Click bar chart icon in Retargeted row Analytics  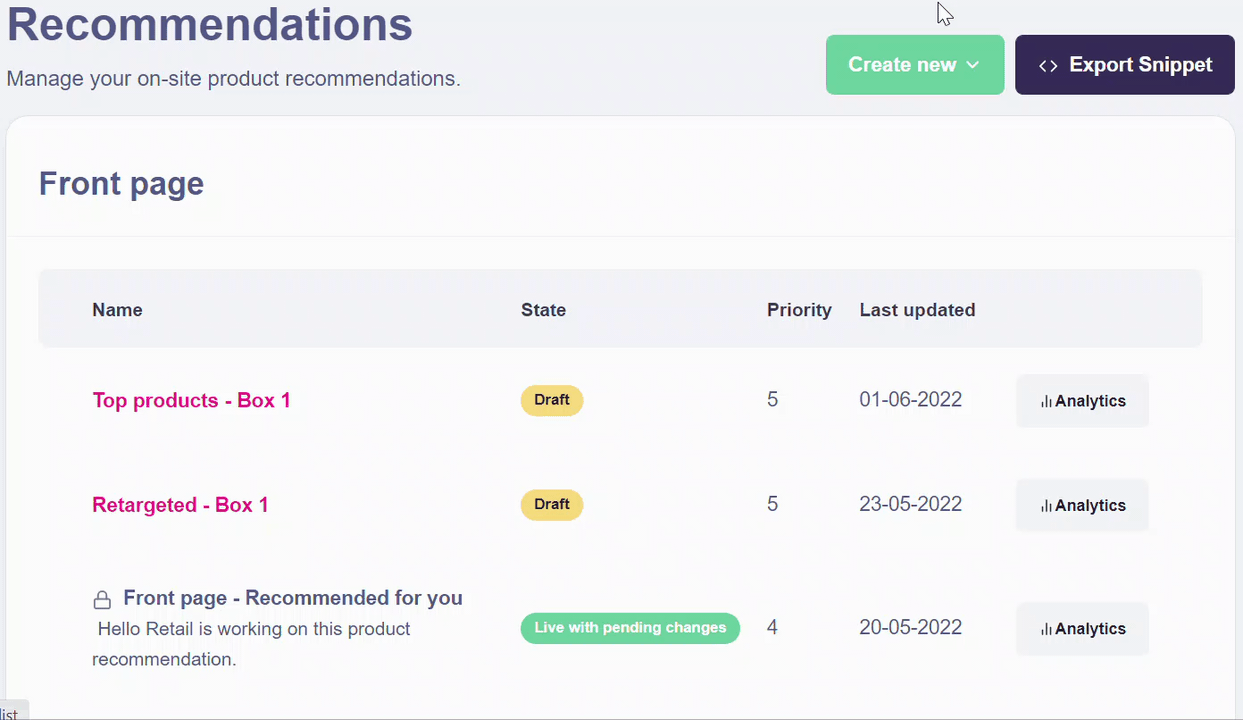pos(1046,506)
